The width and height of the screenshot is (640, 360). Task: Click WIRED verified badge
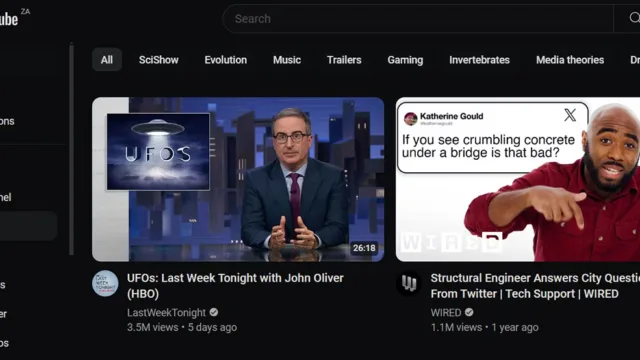[469, 312]
